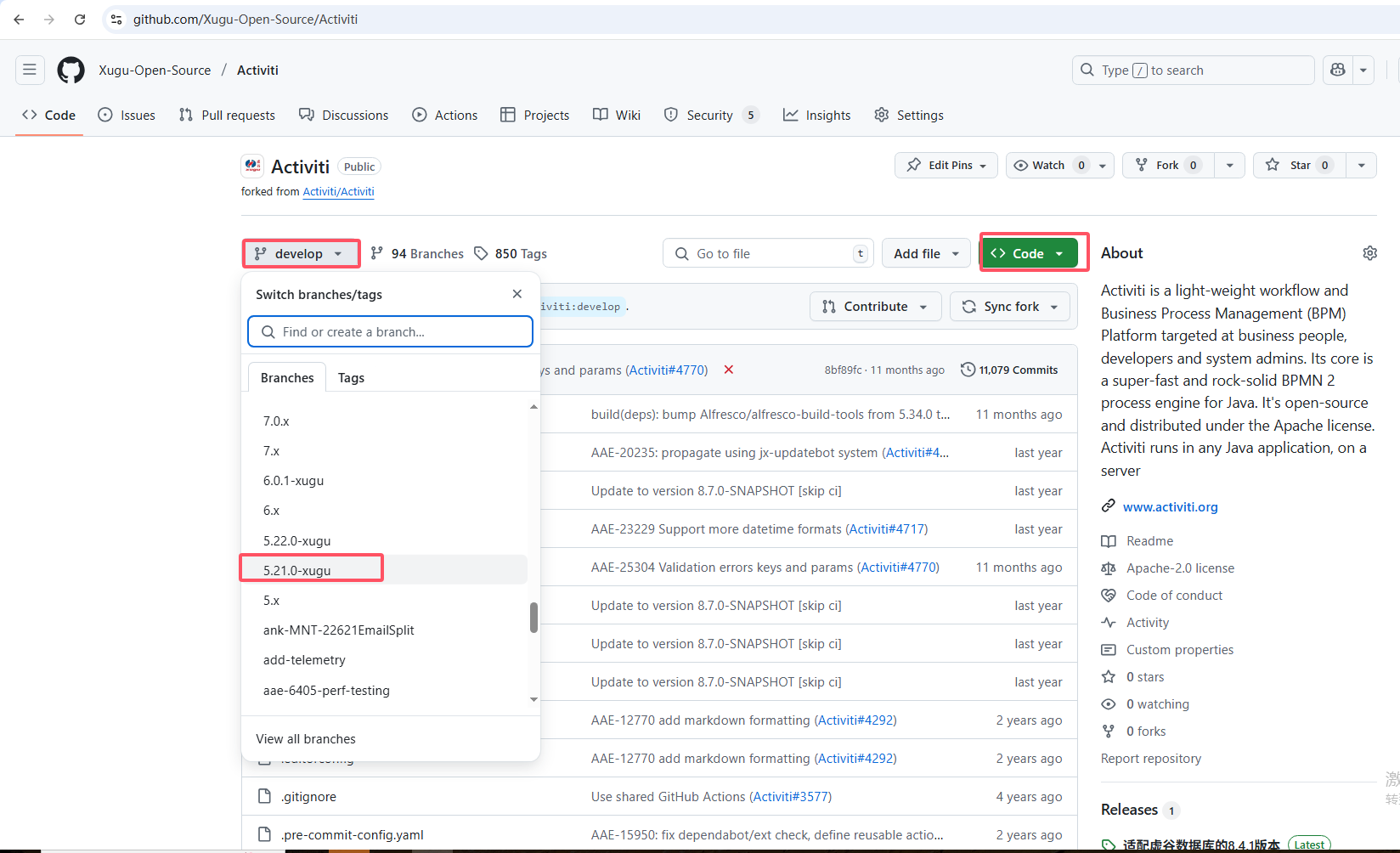This screenshot has width=1400, height=853.
Task: Click the Copilot icon in header
Action: (x=1338, y=71)
